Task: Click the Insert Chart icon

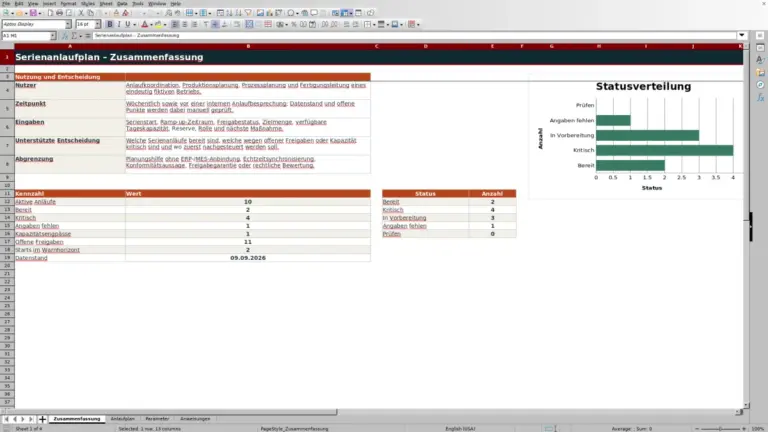Action: [269, 13]
